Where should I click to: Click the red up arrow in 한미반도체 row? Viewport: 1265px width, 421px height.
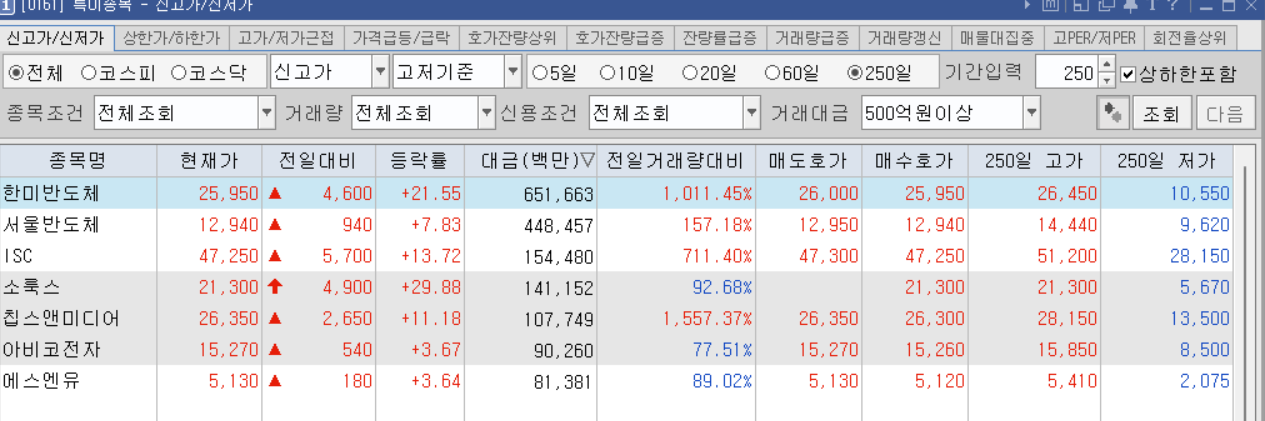point(275,193)
